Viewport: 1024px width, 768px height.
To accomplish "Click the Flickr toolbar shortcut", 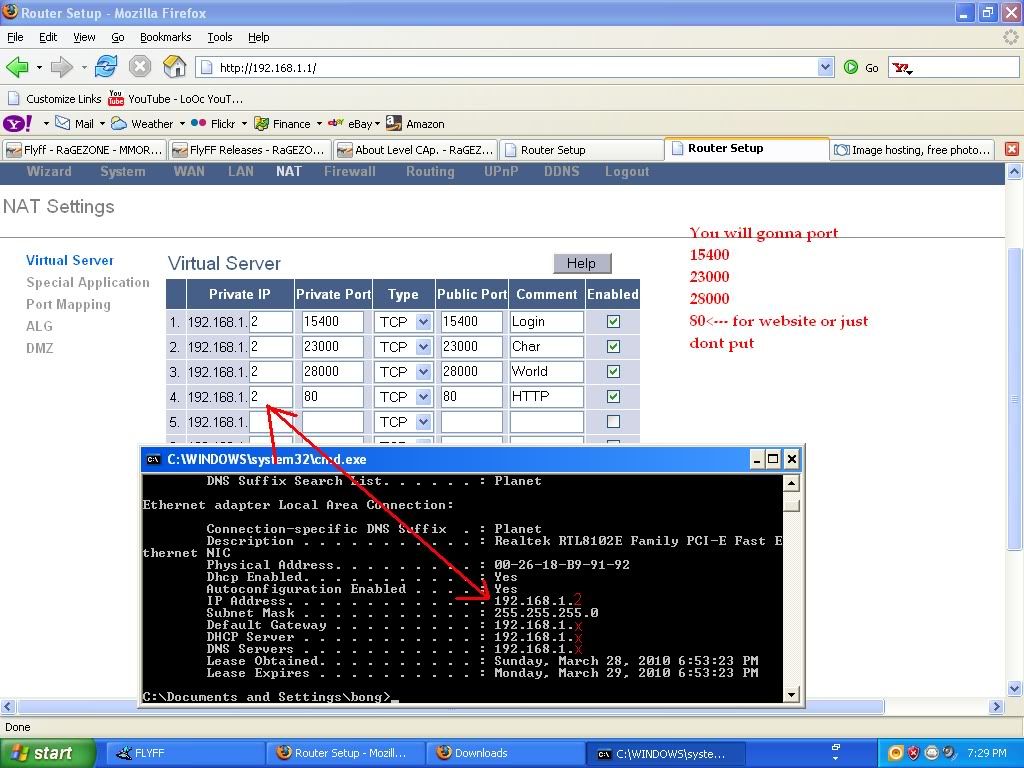I will pos(214,124).
